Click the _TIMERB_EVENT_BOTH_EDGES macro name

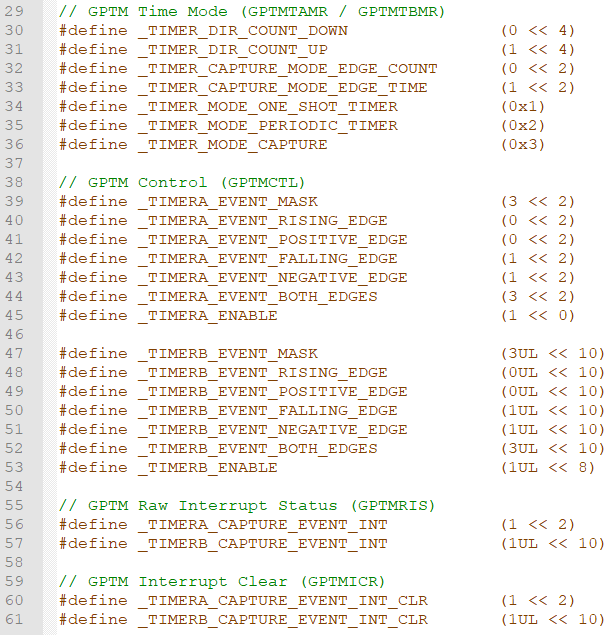(x=257, y=448)
